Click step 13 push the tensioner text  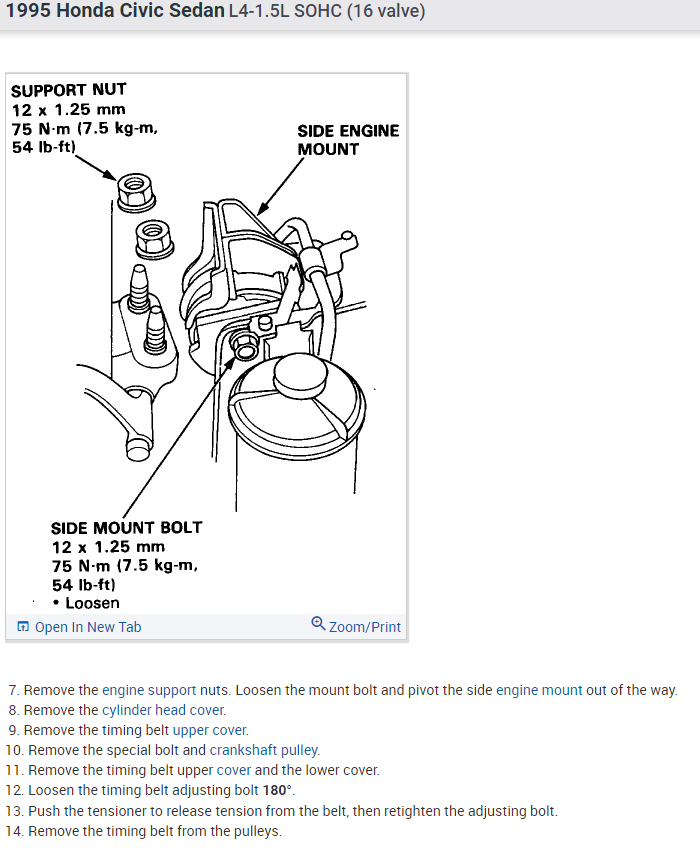[x=282, y=811]
